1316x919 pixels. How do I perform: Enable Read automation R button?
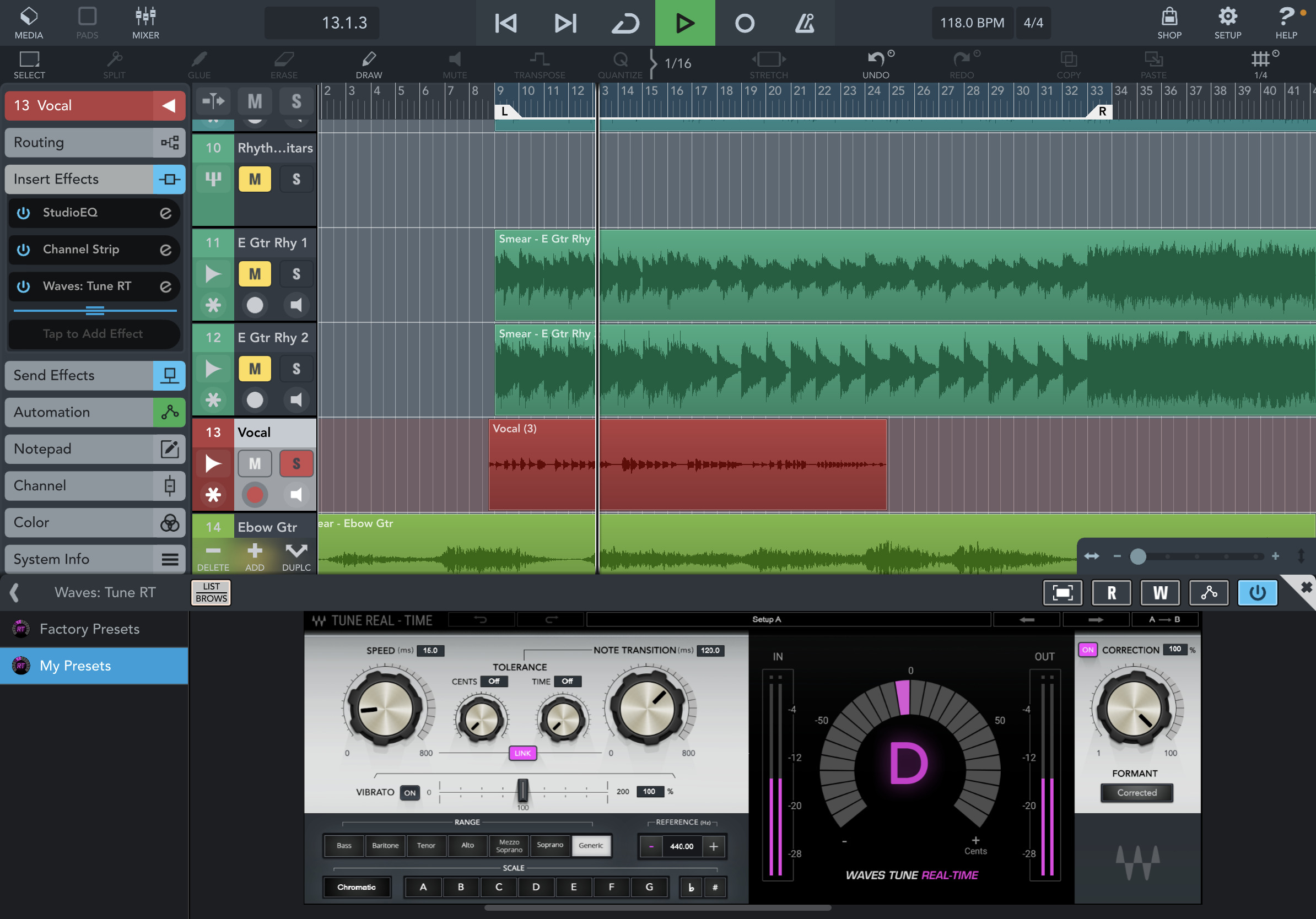tap(1112, 592)
